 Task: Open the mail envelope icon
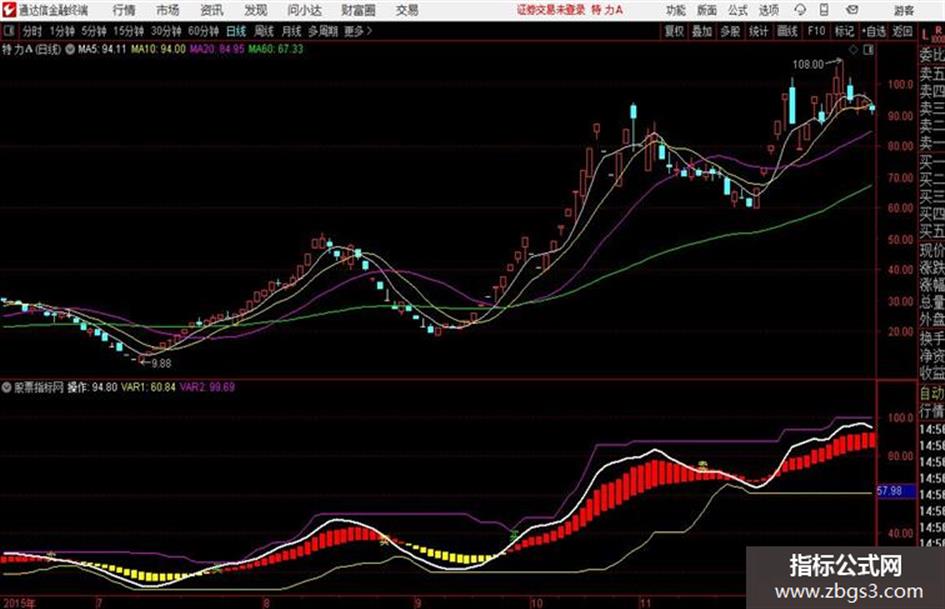point(851,10)
